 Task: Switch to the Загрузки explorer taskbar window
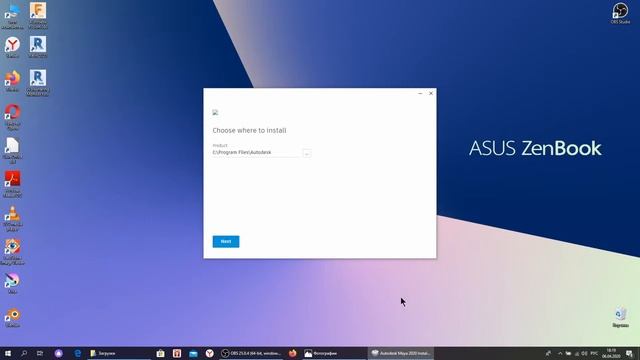point(119,353)
